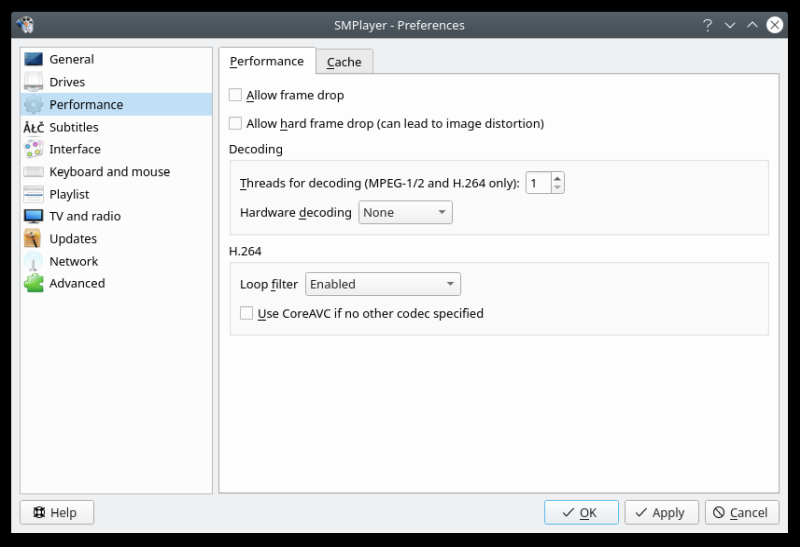
Task: Click the TV and radio screen icon
Action: 34,216
